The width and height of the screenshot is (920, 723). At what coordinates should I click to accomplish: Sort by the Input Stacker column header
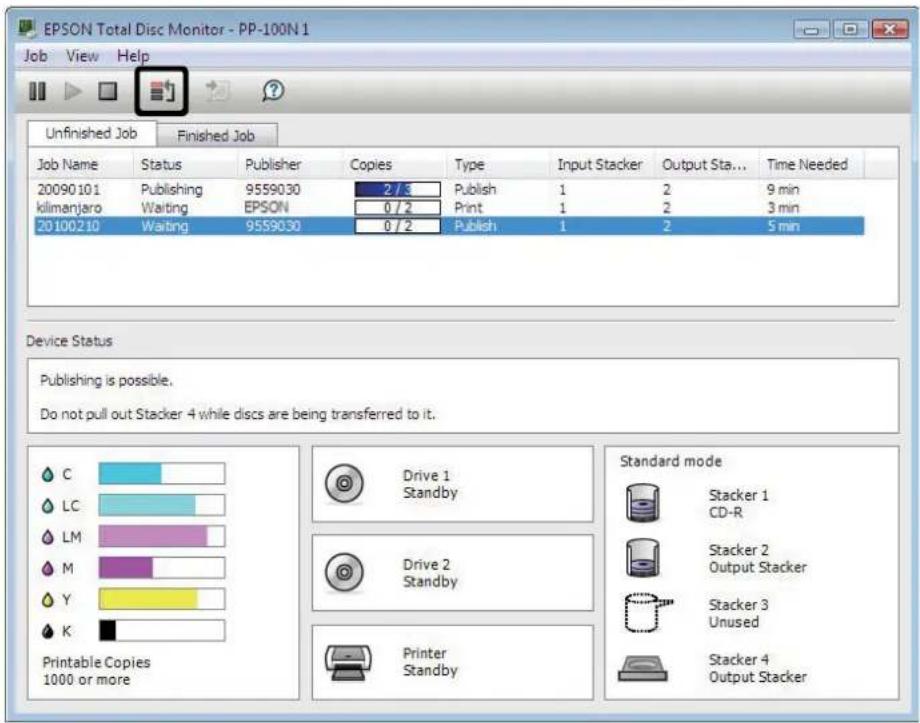pos(603,164)
